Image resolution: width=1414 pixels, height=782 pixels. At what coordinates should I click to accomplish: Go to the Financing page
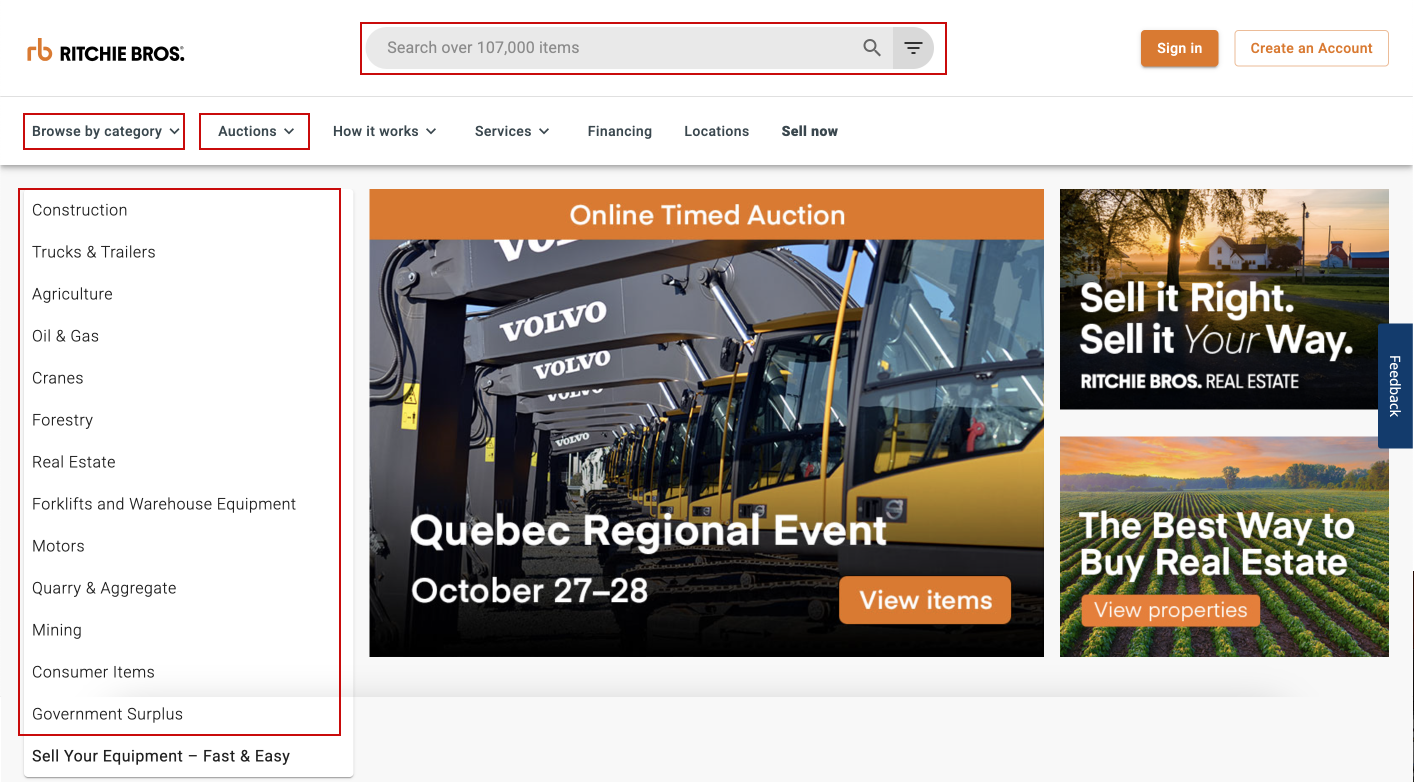[x=620, y=131]
